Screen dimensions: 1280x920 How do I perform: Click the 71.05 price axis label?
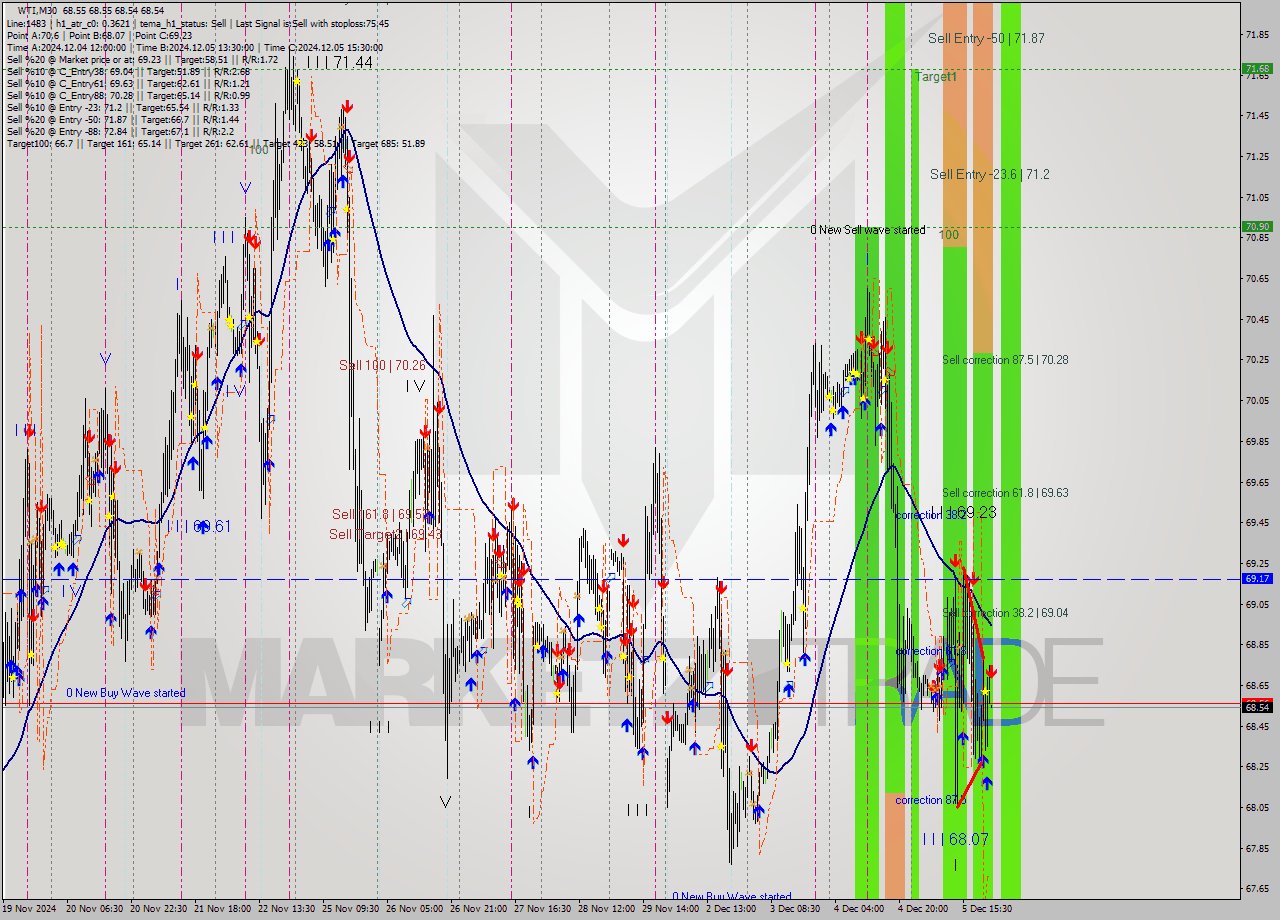pos(1257,197)
